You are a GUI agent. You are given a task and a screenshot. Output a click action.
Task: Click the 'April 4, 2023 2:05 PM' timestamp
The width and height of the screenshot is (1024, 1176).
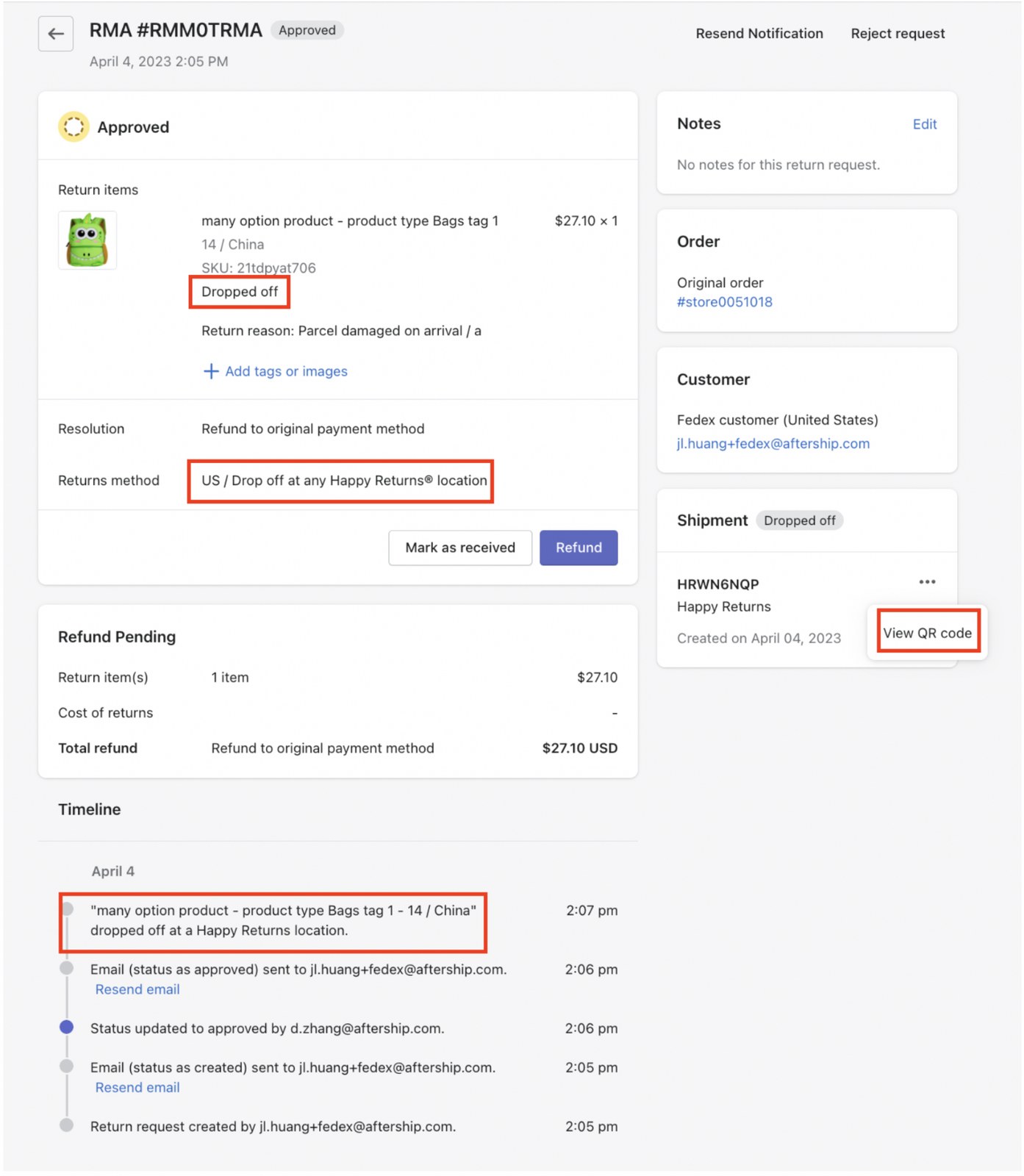(159, 62)
